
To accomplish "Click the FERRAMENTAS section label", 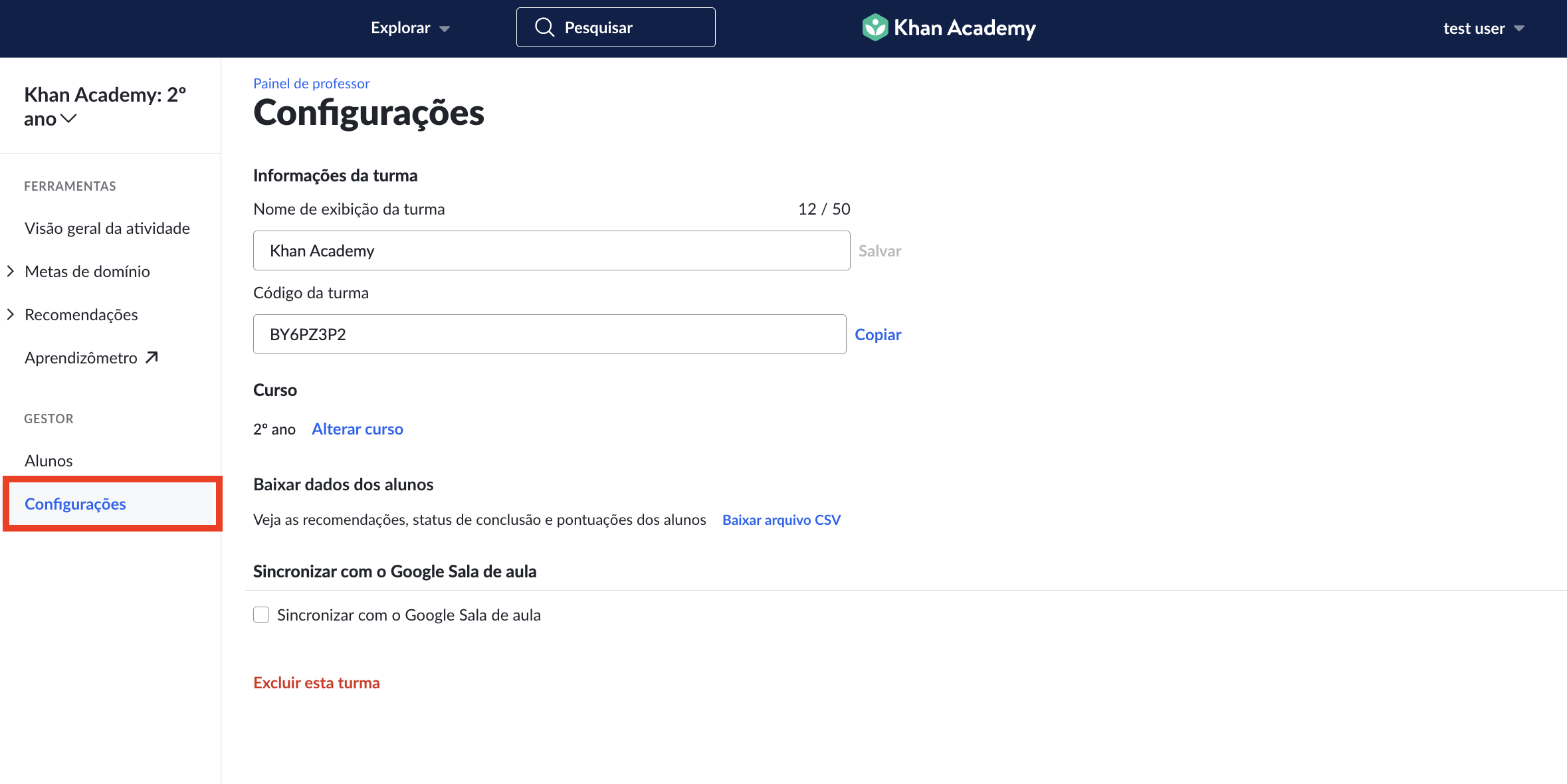I will tap(70, 186).
